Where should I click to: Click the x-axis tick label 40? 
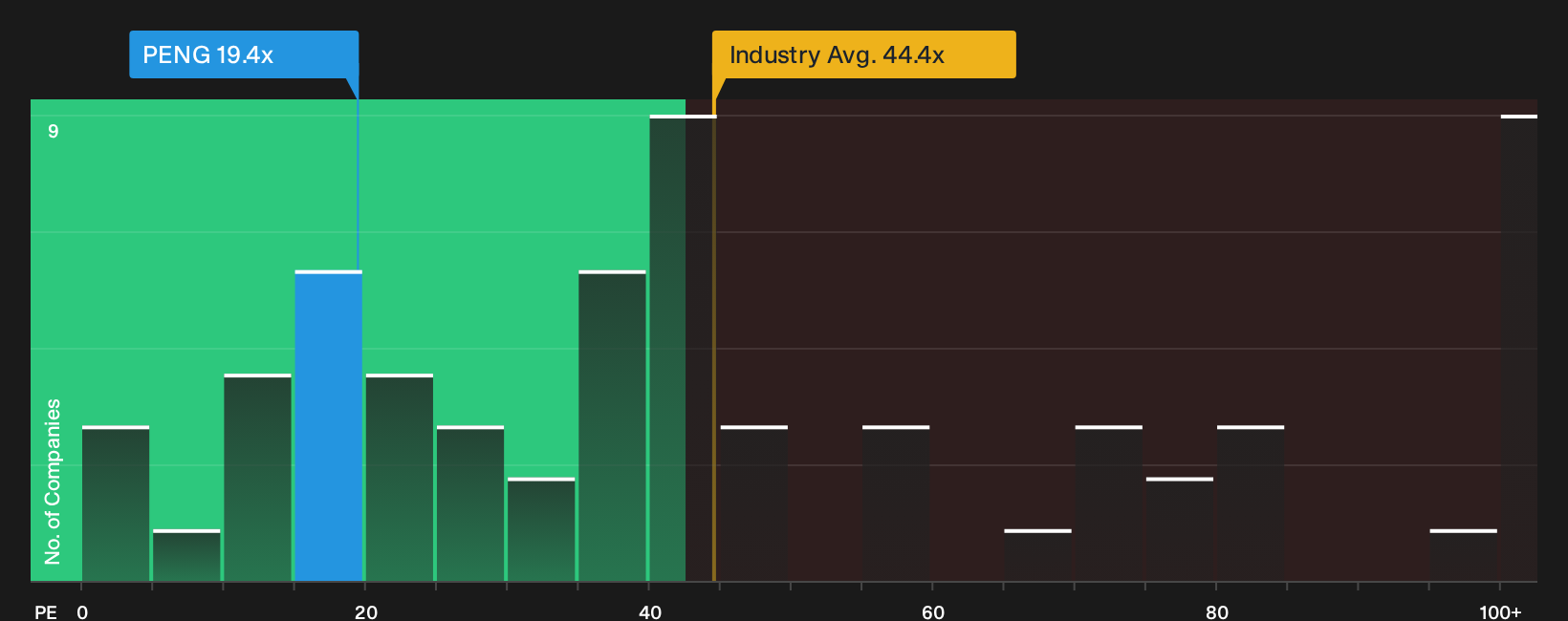650,612
